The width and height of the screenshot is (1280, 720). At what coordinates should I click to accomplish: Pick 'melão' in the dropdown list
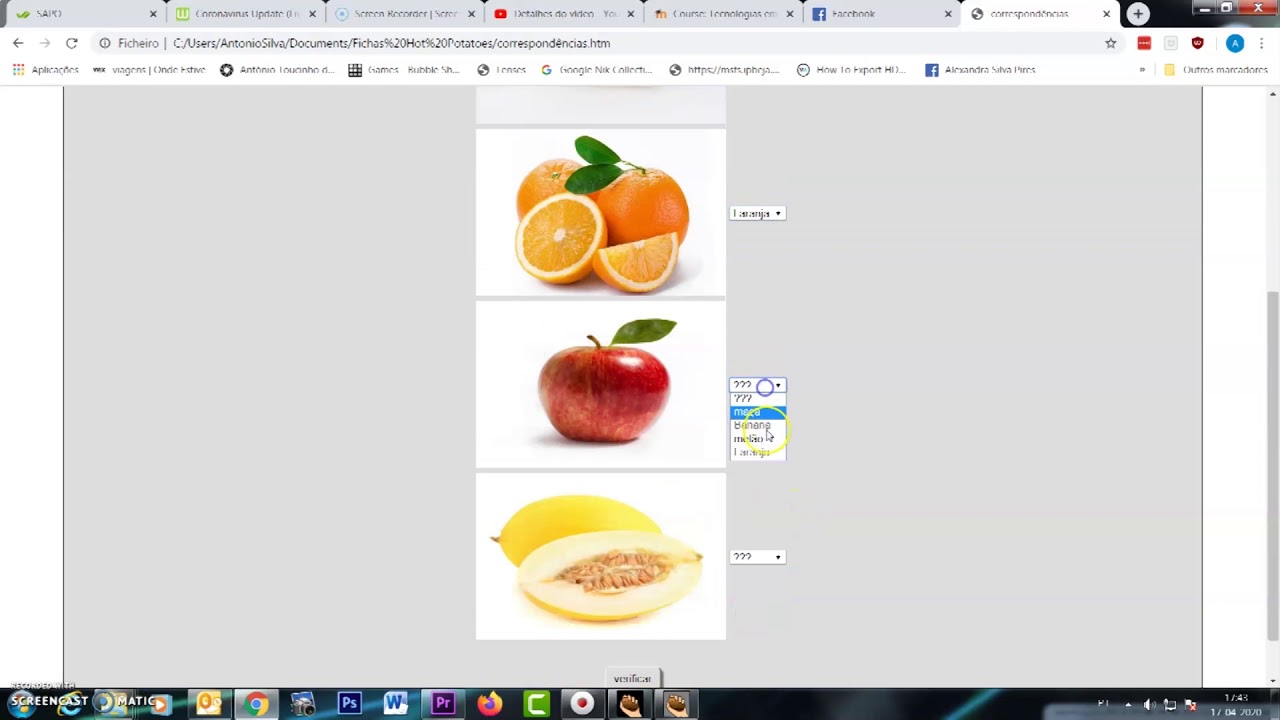[758, 438]
